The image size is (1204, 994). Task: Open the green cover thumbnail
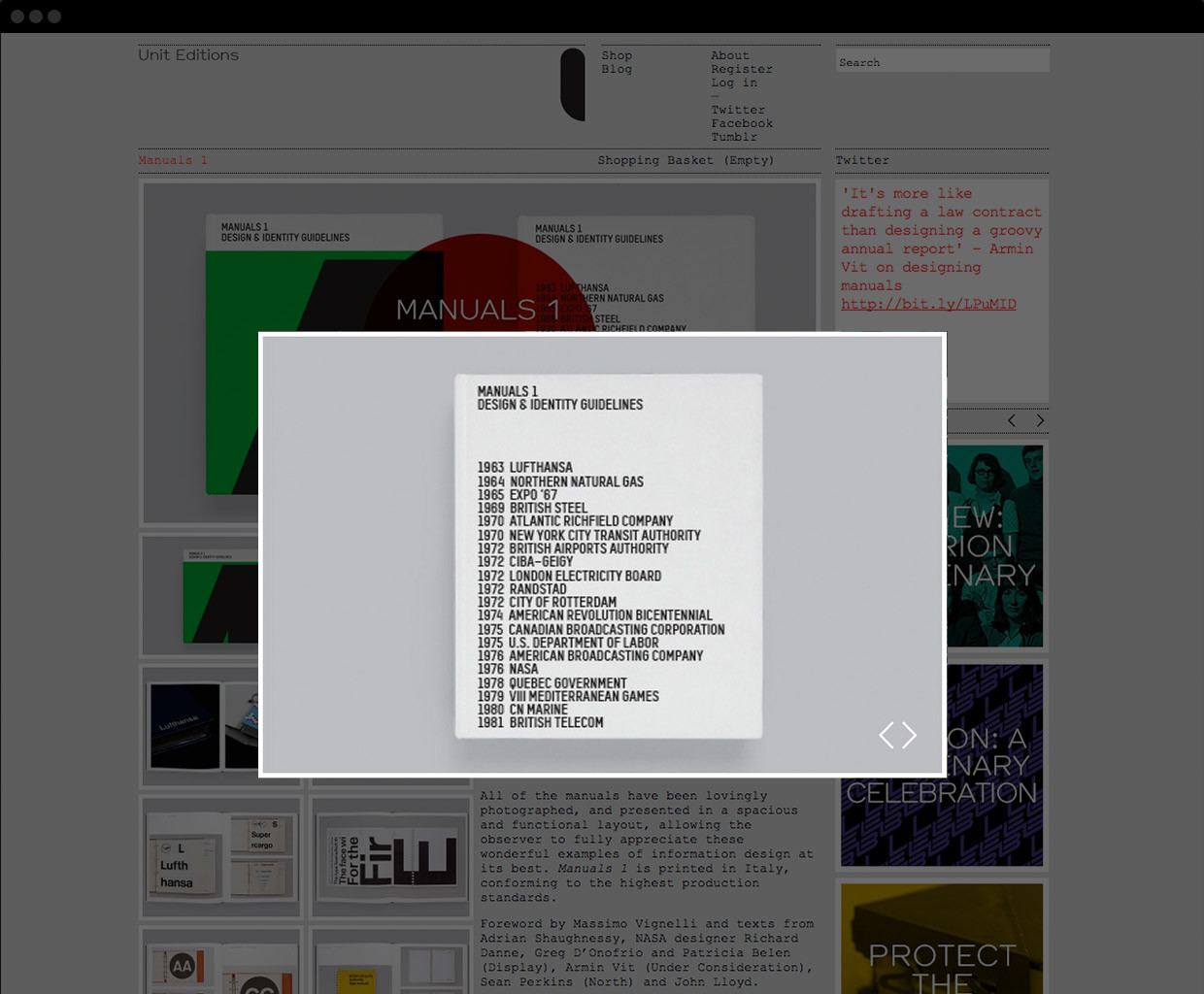click(200, 595)
